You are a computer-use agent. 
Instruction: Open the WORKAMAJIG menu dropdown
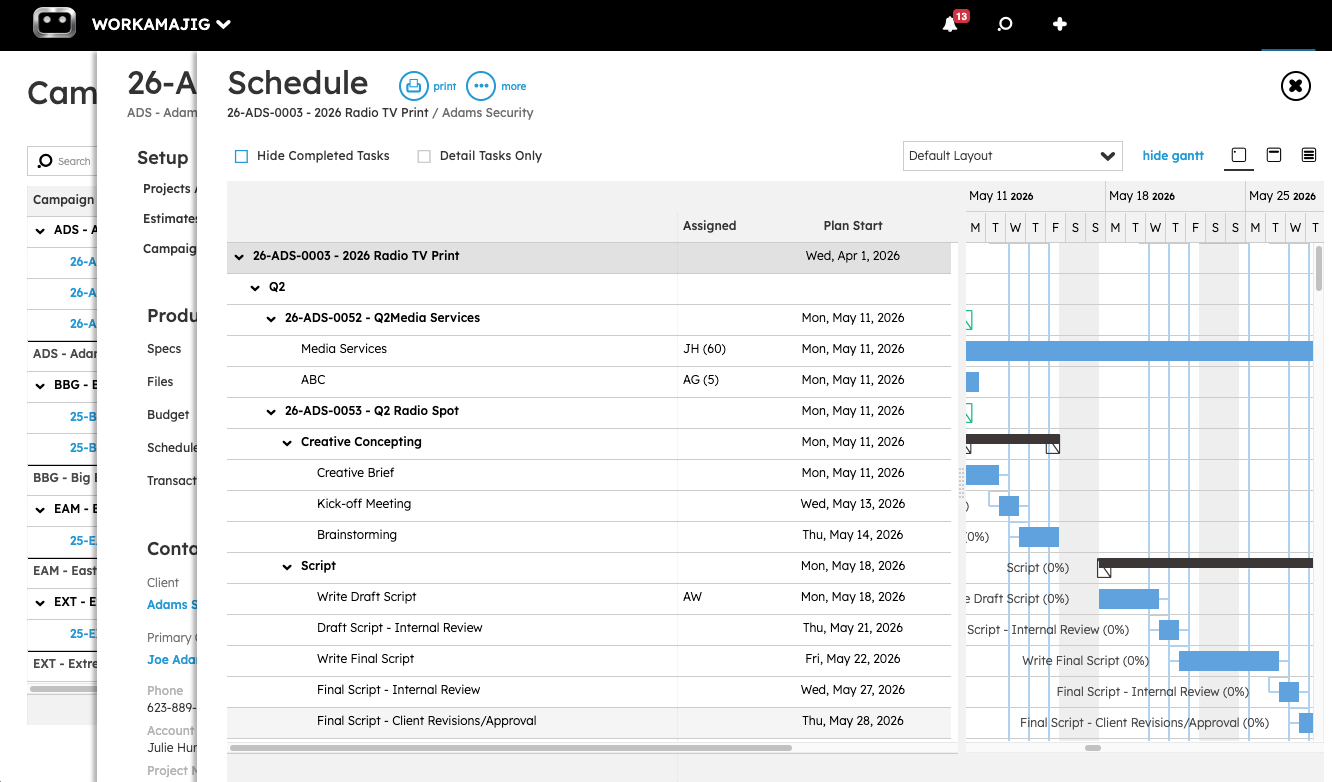pyautogui.click(x=161, y=24)
